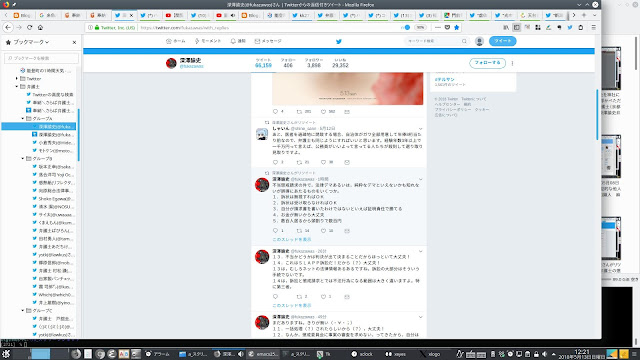640x360 pixels.
Task: Click the Twitter bird logo in the header
Action: coord(339,41)
